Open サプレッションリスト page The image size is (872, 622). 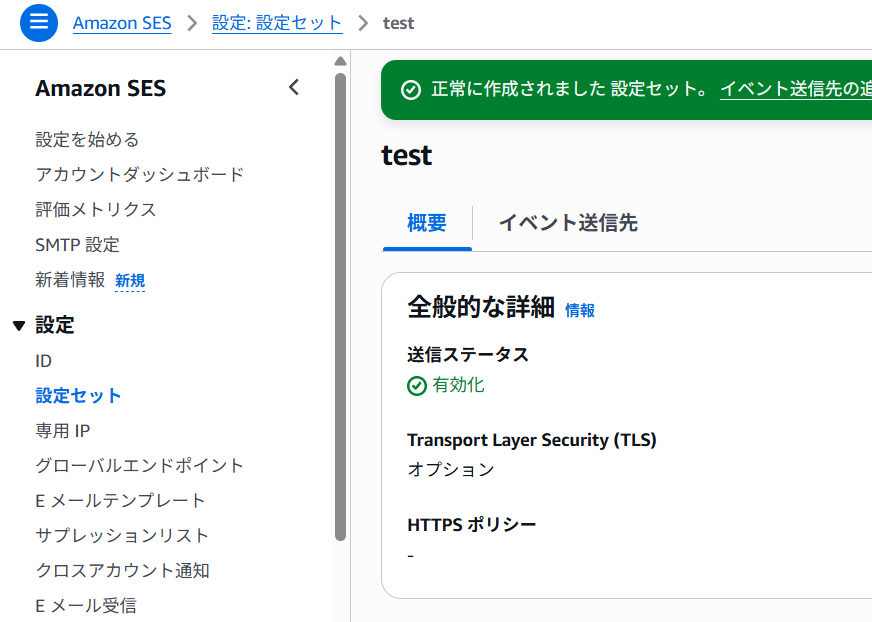coord(122,536)
